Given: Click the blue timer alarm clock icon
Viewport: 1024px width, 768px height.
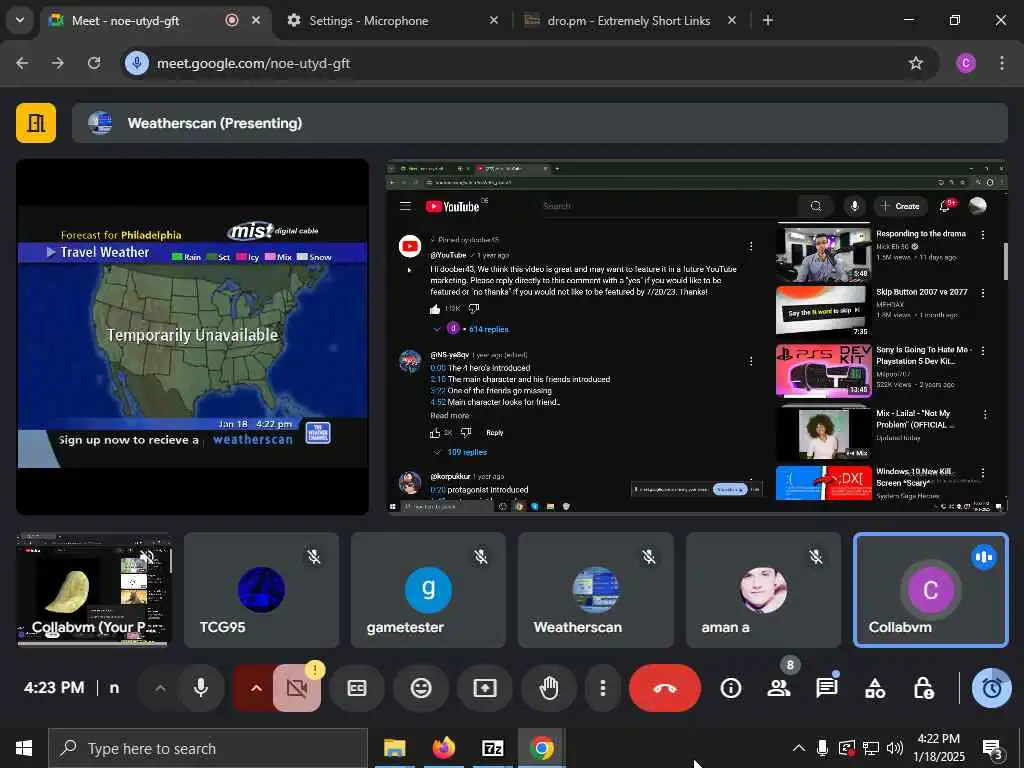Looking at the screenshot, I should tap(992, 688).
